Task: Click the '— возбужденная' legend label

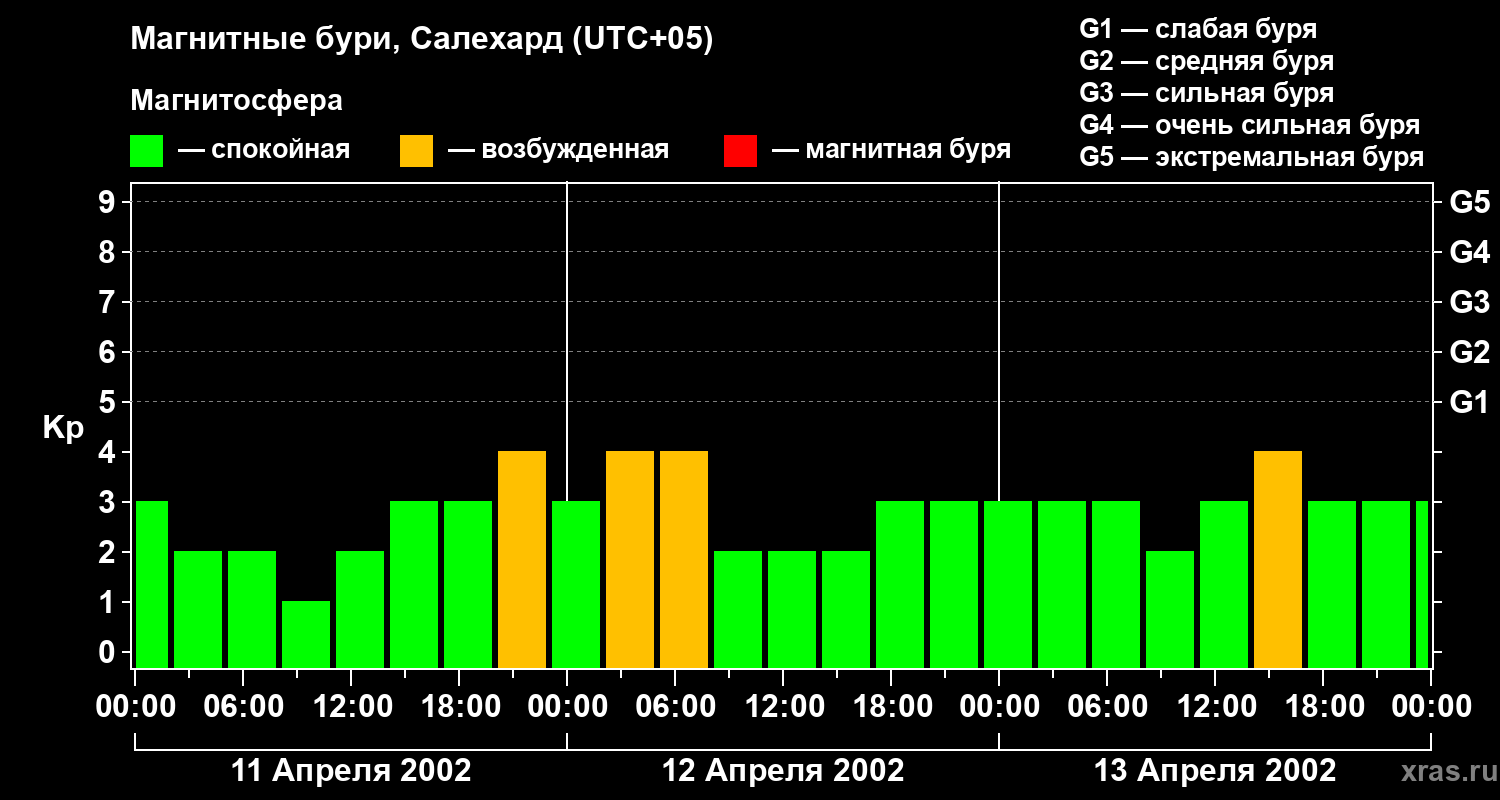Action: pos(559,150)
